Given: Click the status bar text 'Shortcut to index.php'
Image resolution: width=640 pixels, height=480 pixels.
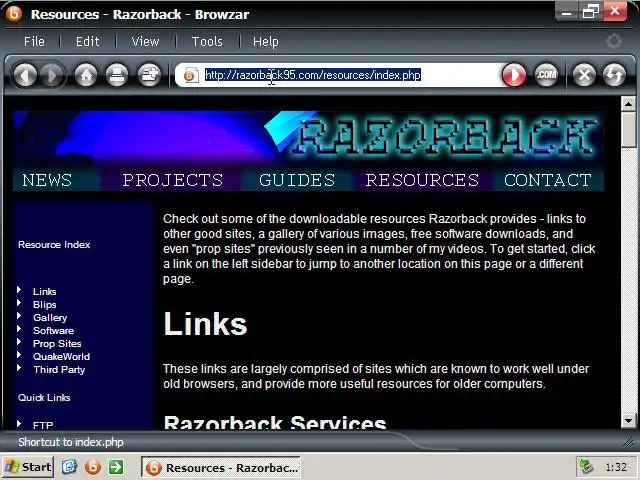Looking at the screenshot, I should 71,442.
